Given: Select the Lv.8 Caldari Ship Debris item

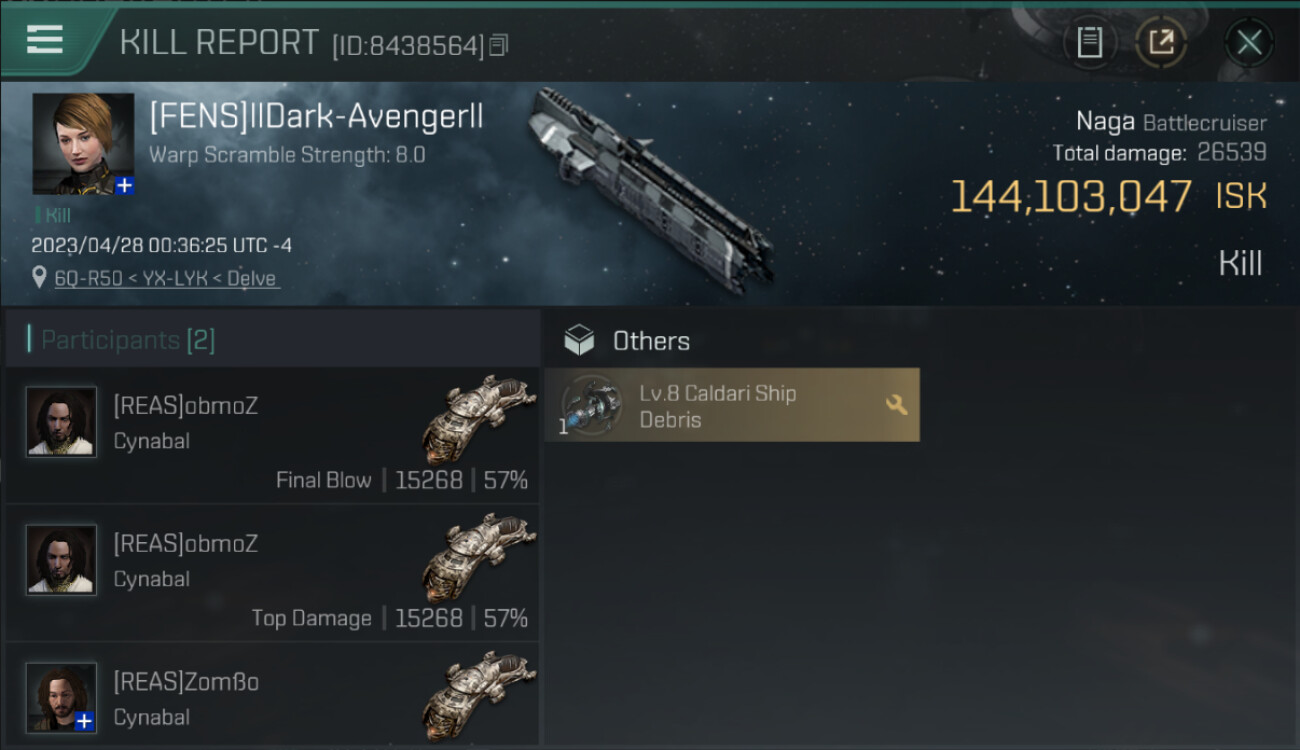Looking at the screenshot, I should pyautogui.click(x=732, y=405).
